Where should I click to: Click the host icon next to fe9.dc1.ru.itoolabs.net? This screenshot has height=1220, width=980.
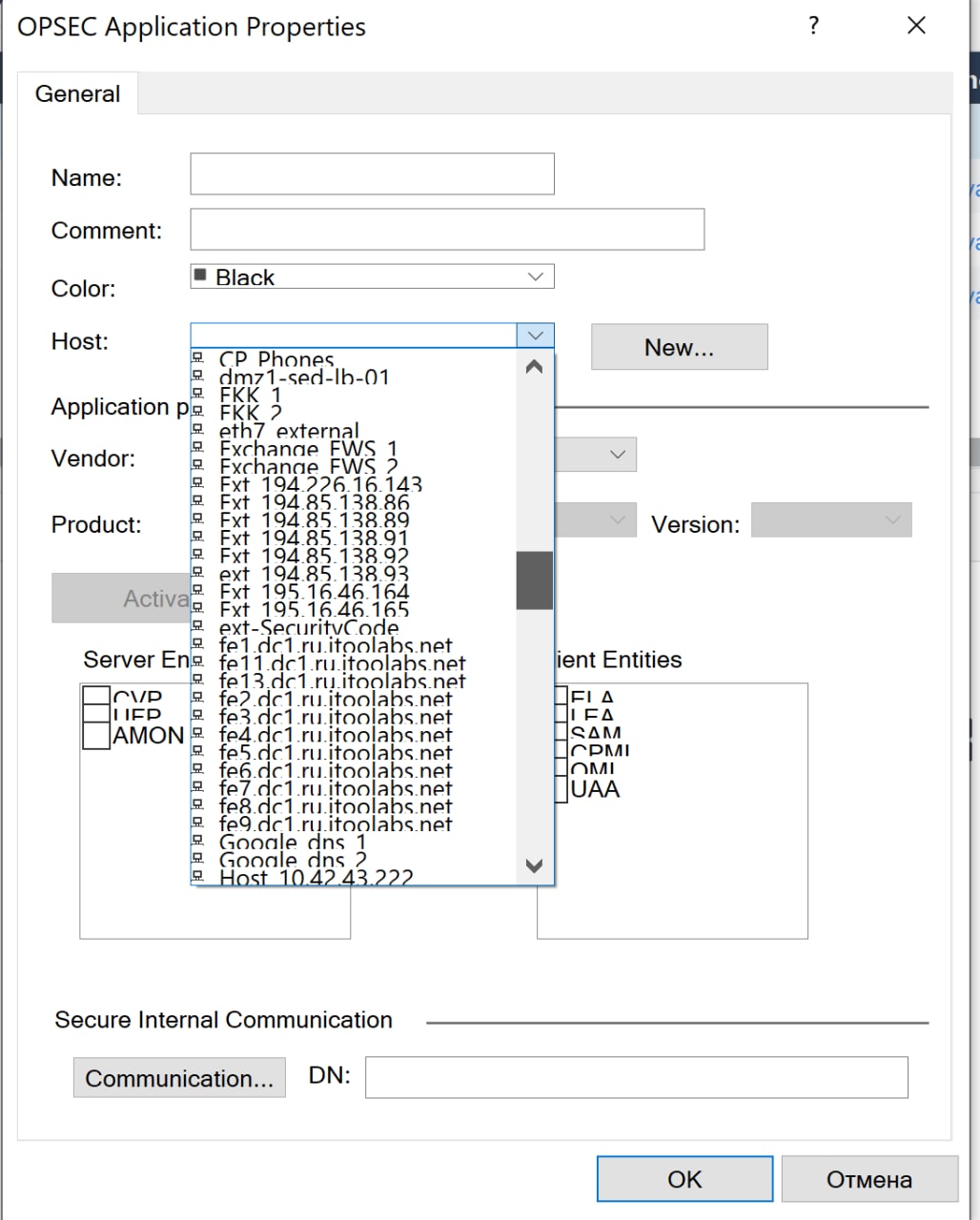click(x=198, y=822)
